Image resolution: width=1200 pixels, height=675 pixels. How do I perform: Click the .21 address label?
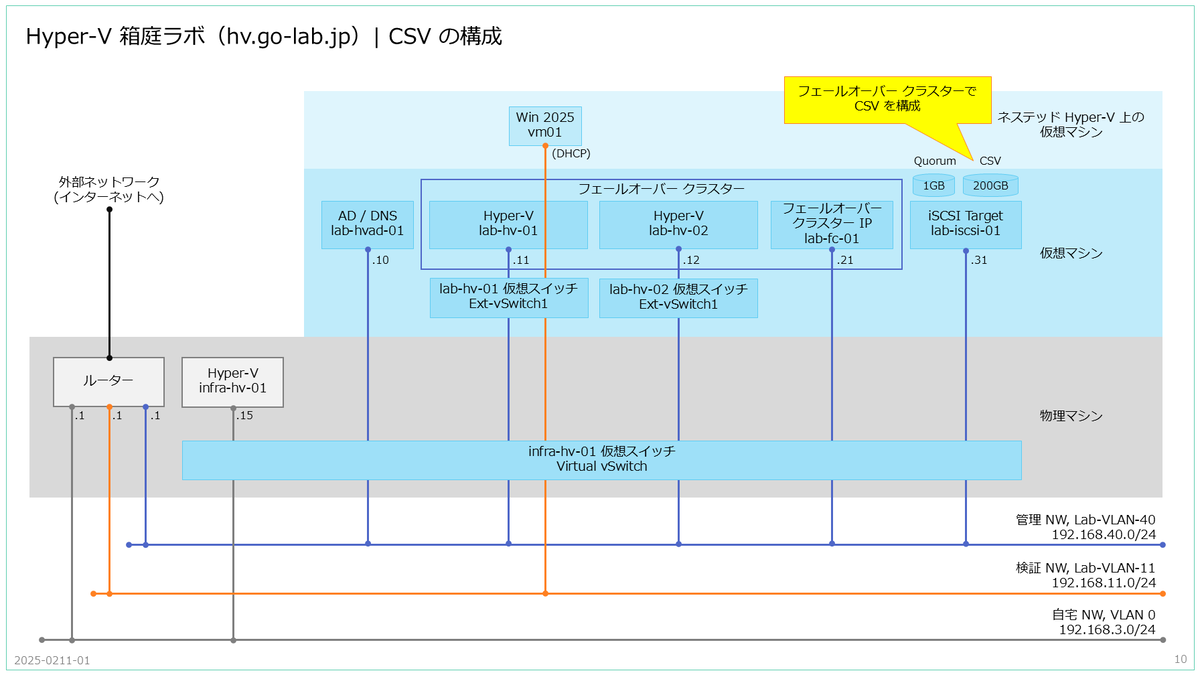click(844, 260)
